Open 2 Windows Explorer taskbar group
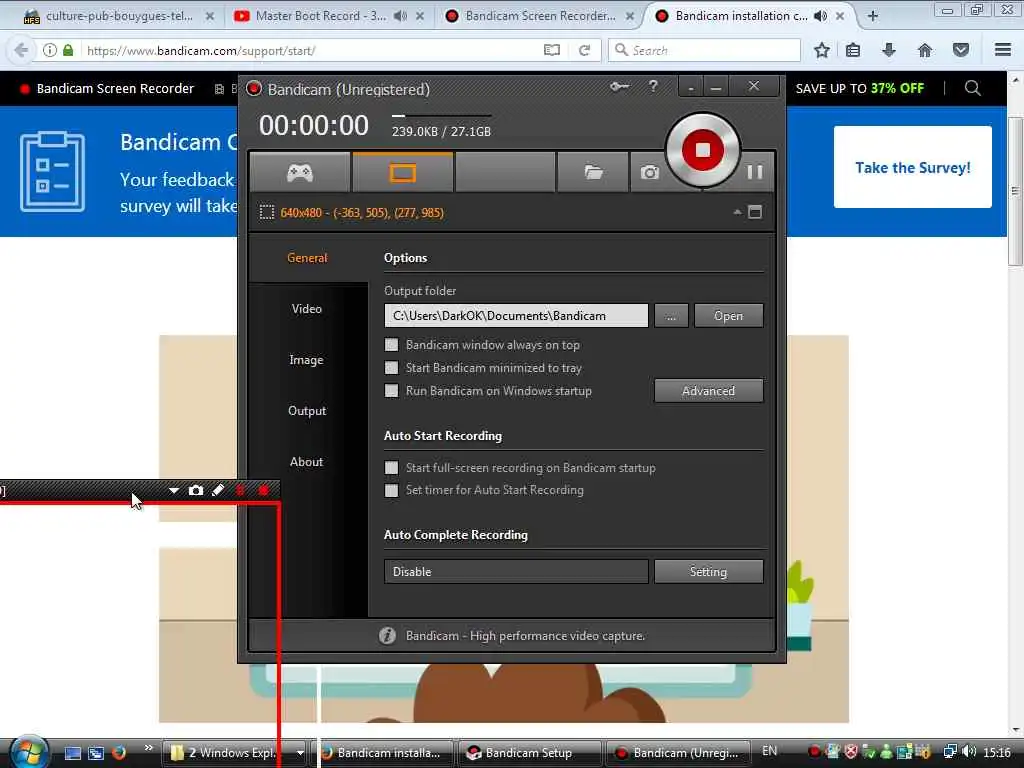 (236, 752)
